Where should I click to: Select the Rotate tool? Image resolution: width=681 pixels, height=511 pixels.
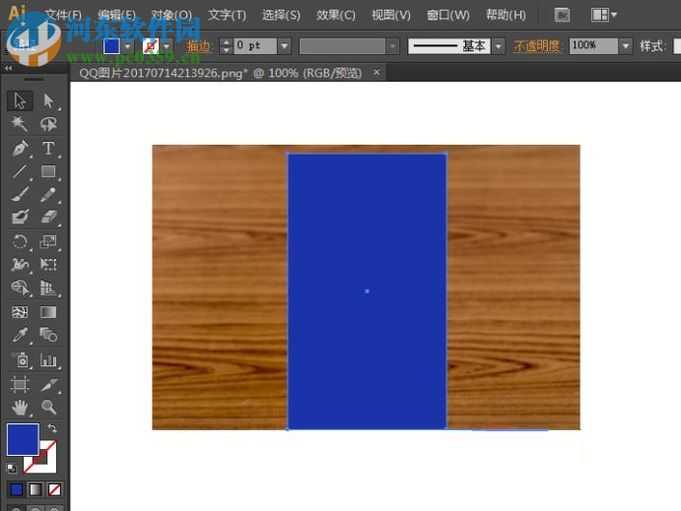pos(20,241)
